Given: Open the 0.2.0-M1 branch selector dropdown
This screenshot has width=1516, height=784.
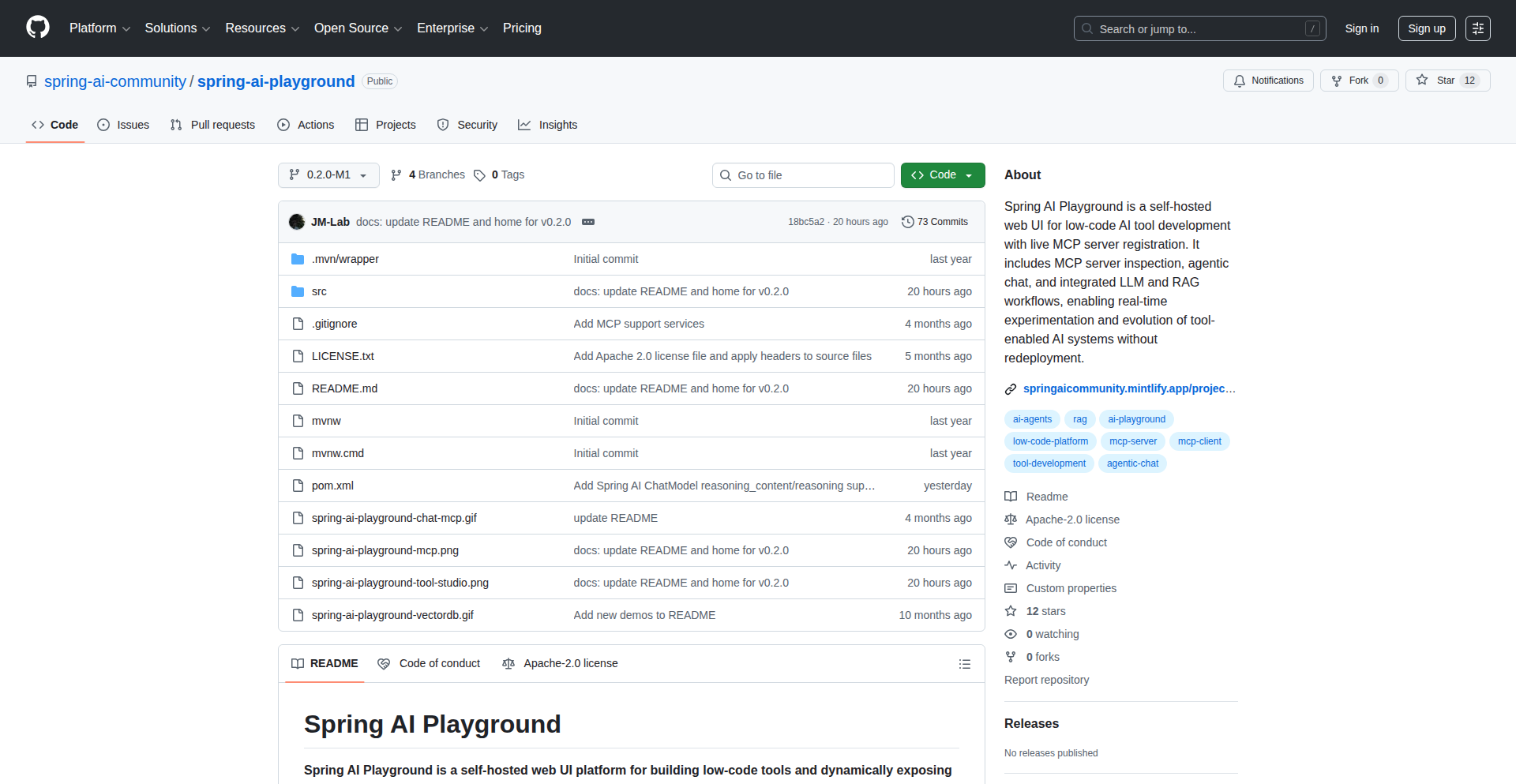Looking at the screenshot, I should click(328, 175).
